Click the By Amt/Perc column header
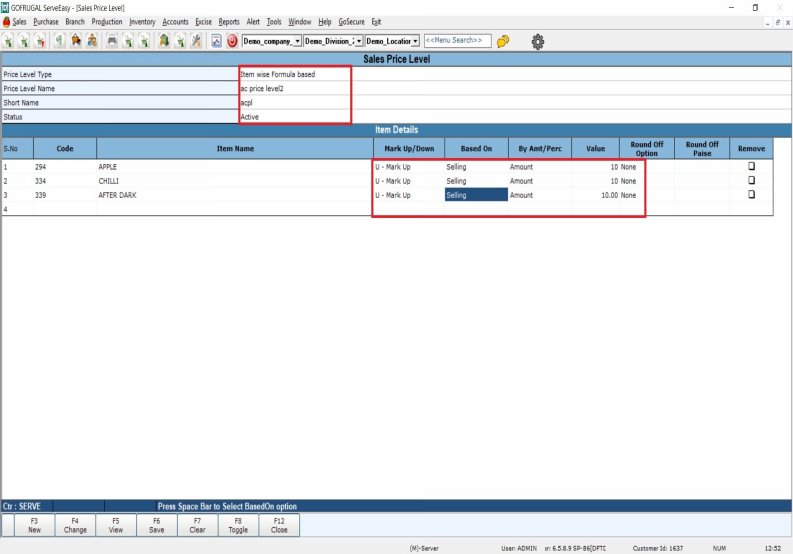Image resolution: width=793 pixels, height=554 pixels. 540,148
